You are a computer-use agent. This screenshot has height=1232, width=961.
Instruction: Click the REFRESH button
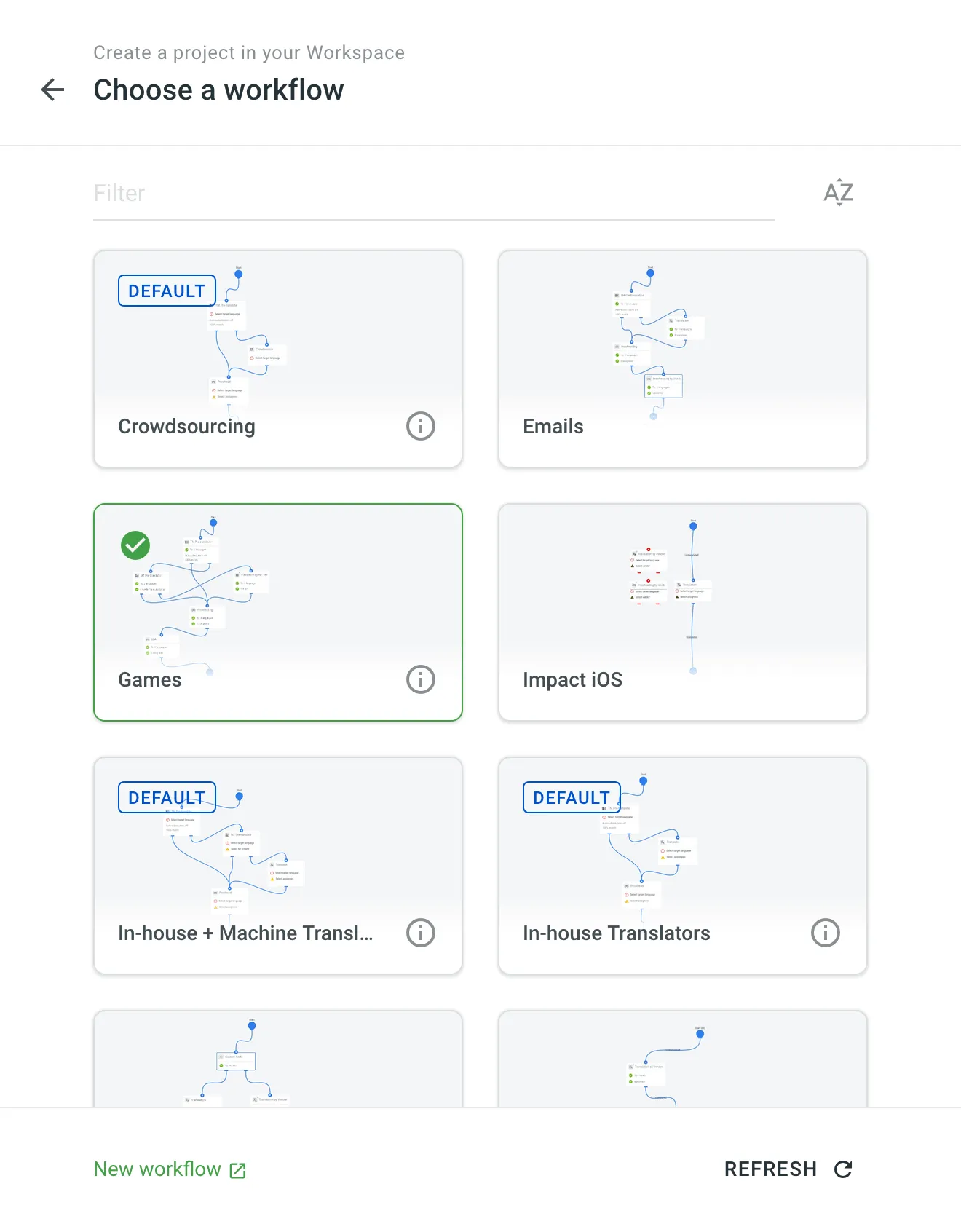[x=771, y=1169]
